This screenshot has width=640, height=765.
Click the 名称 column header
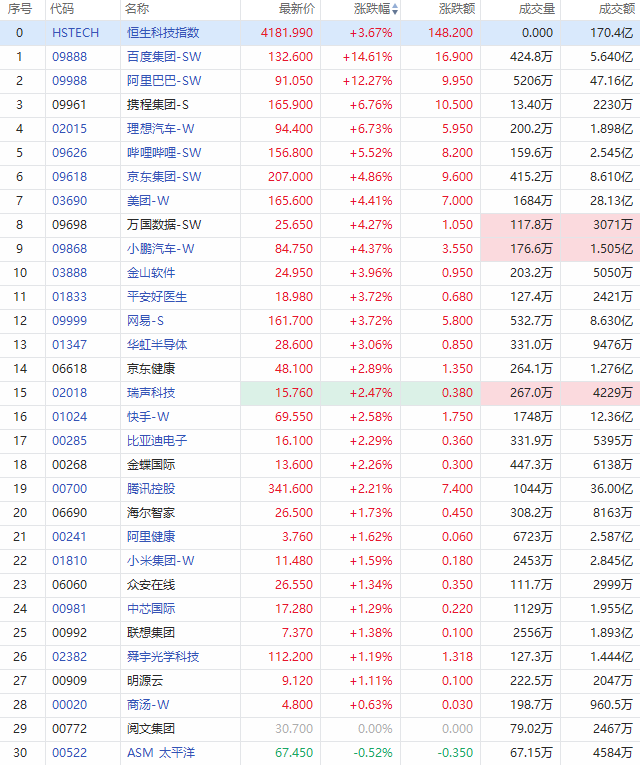pos(137,9)
